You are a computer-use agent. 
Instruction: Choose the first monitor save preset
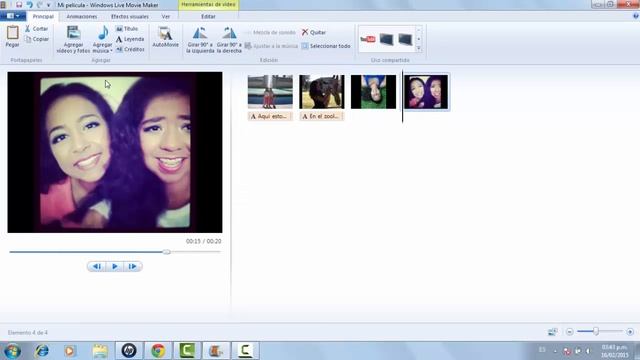click(386, 39)
